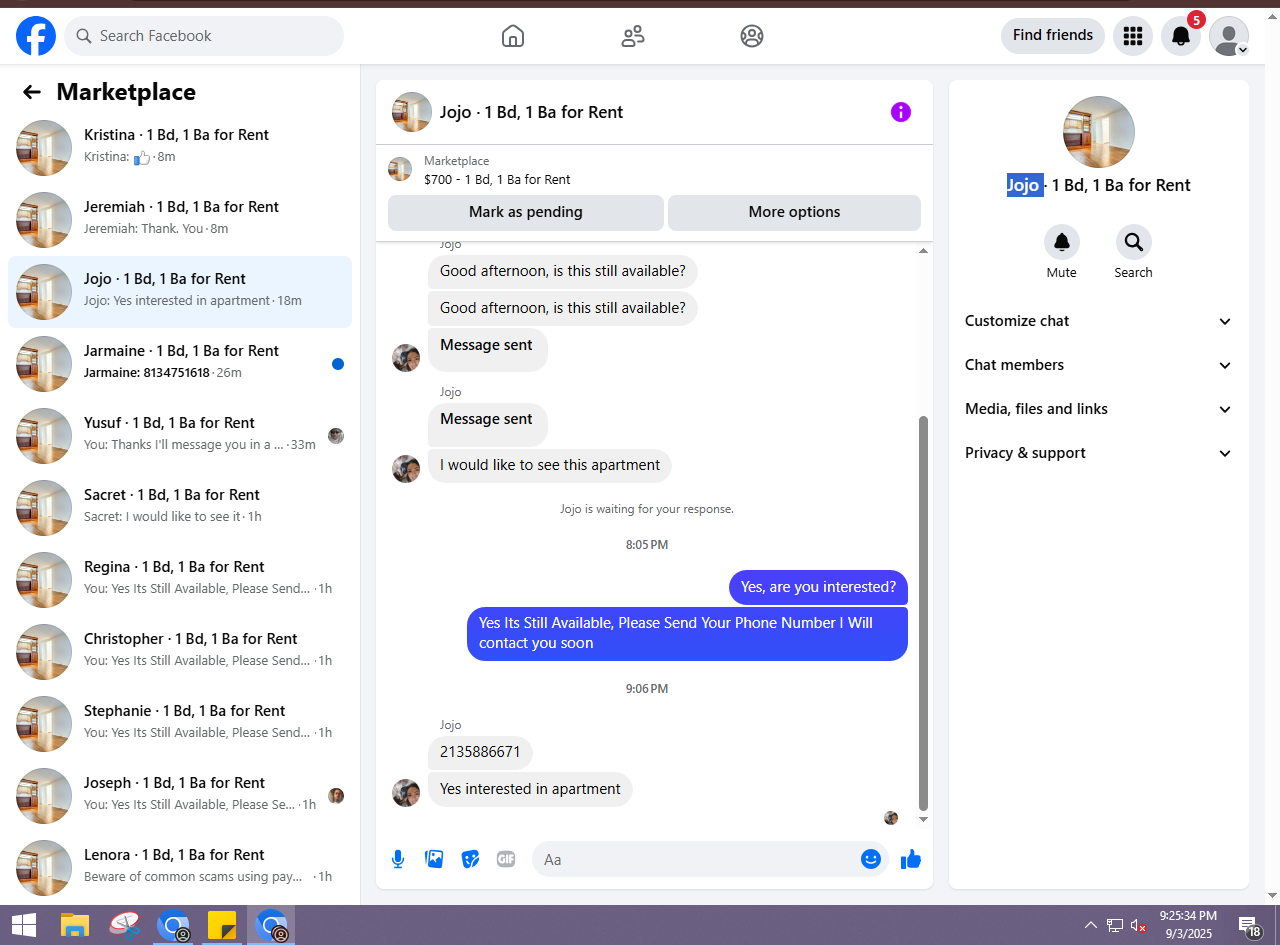This screenshot has width=1280, height=945.
Task: Choose a sticker to send
Action: click(x=470, y=859)
